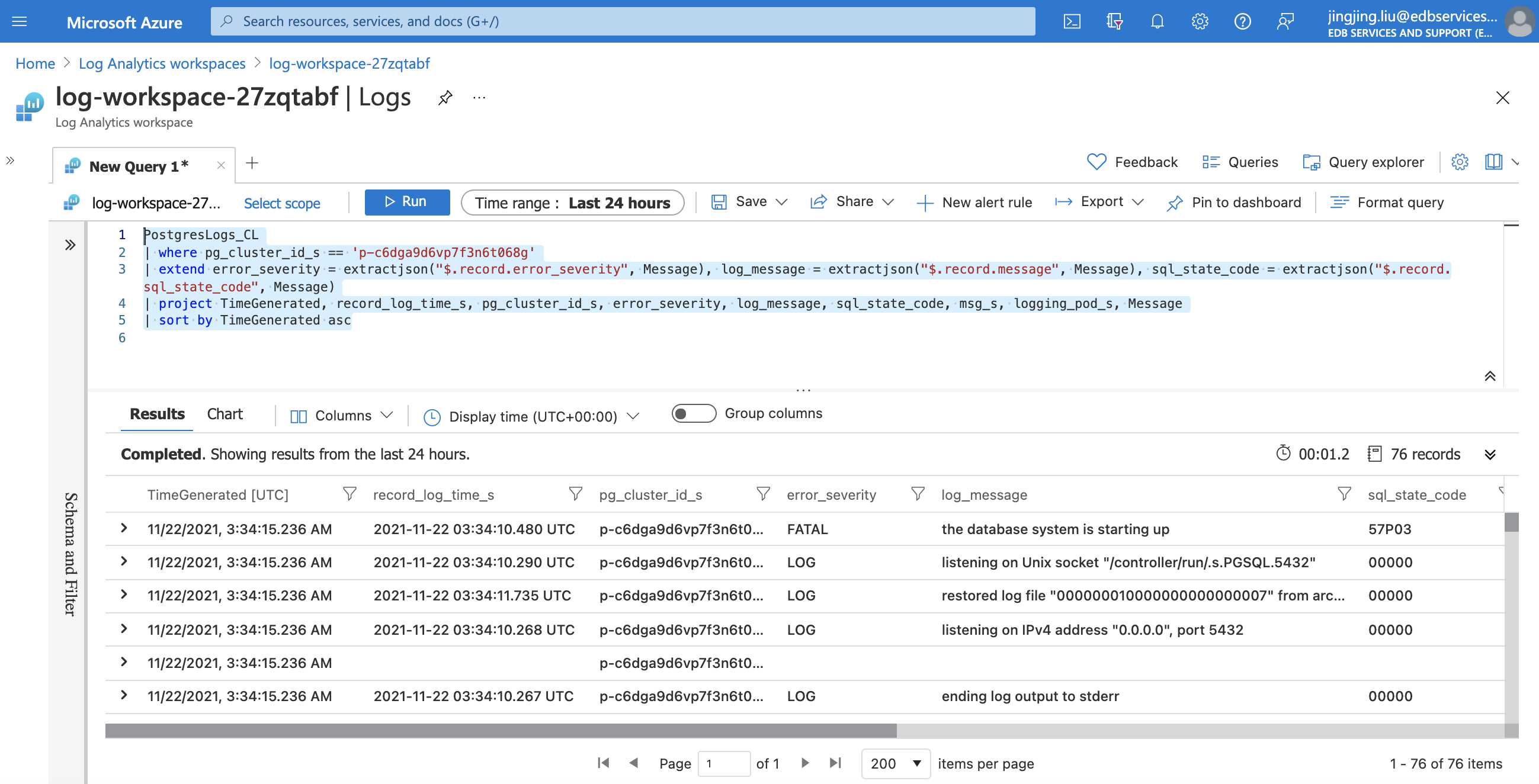Open the Azure portal hamburger menu
This screenshot has height=784, width=1539.
(20, 21)
